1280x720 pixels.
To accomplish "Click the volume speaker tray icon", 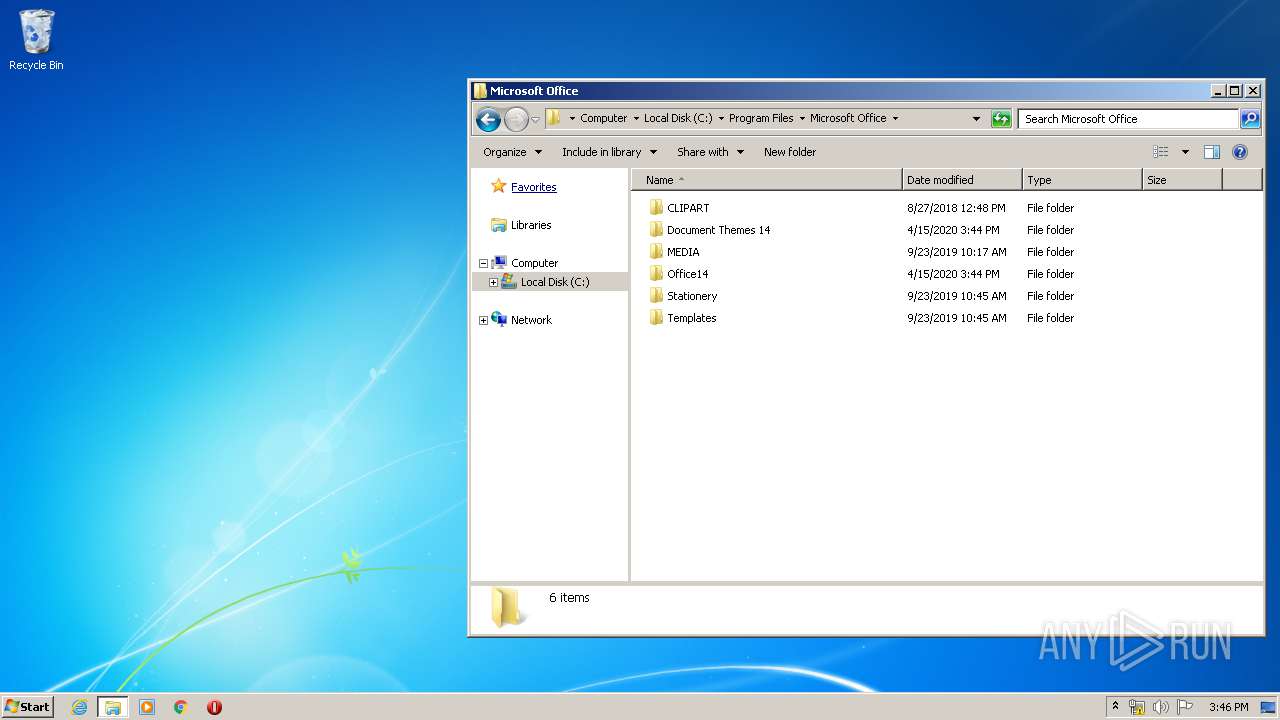I will click(x=1162, y=707).
